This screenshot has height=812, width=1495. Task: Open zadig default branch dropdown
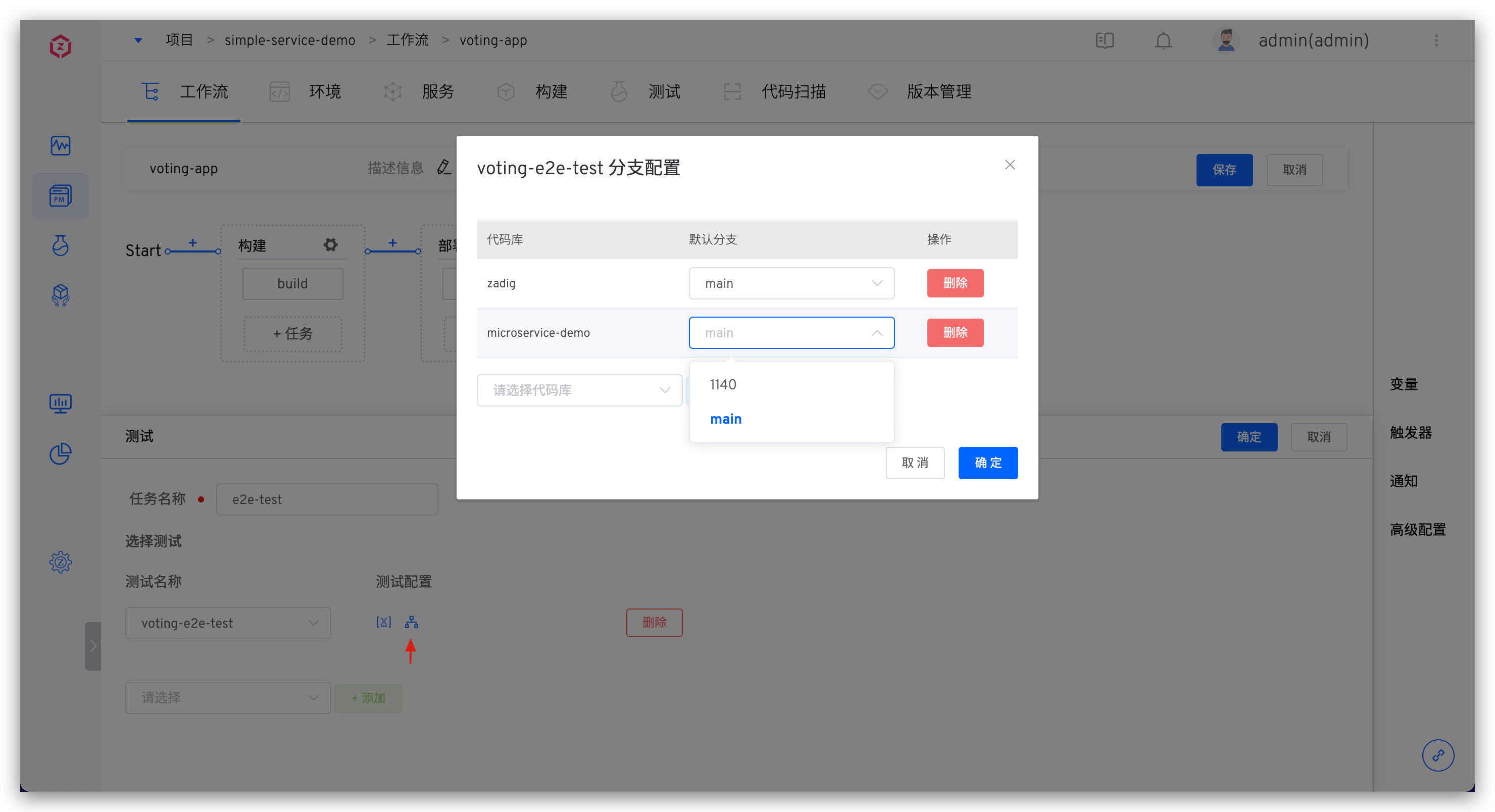click(x=791, y=283)
